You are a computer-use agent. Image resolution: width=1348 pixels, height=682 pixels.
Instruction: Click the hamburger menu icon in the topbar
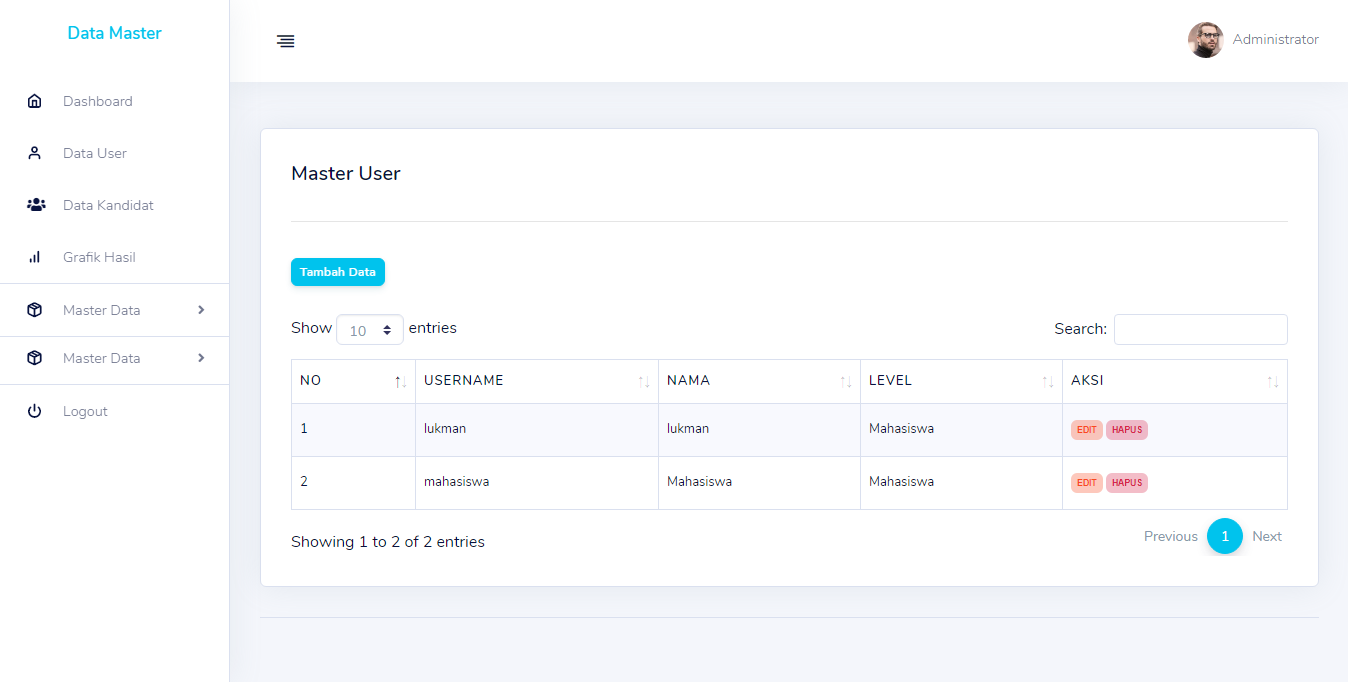pos(286,41)
